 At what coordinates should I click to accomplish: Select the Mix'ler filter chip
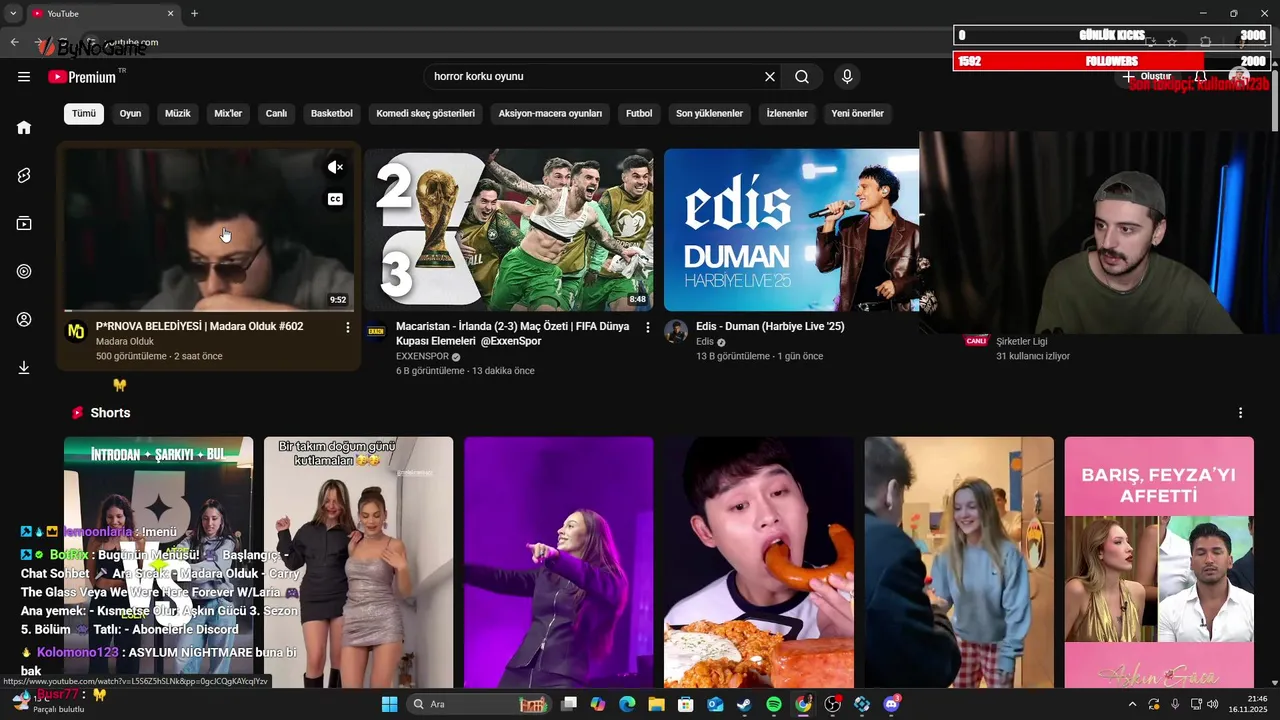pos(228,113)
